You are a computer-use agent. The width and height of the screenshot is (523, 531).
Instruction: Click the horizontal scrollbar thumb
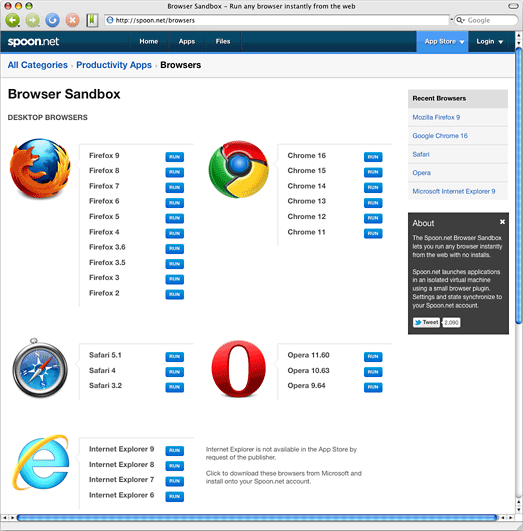tap(257, 517)
